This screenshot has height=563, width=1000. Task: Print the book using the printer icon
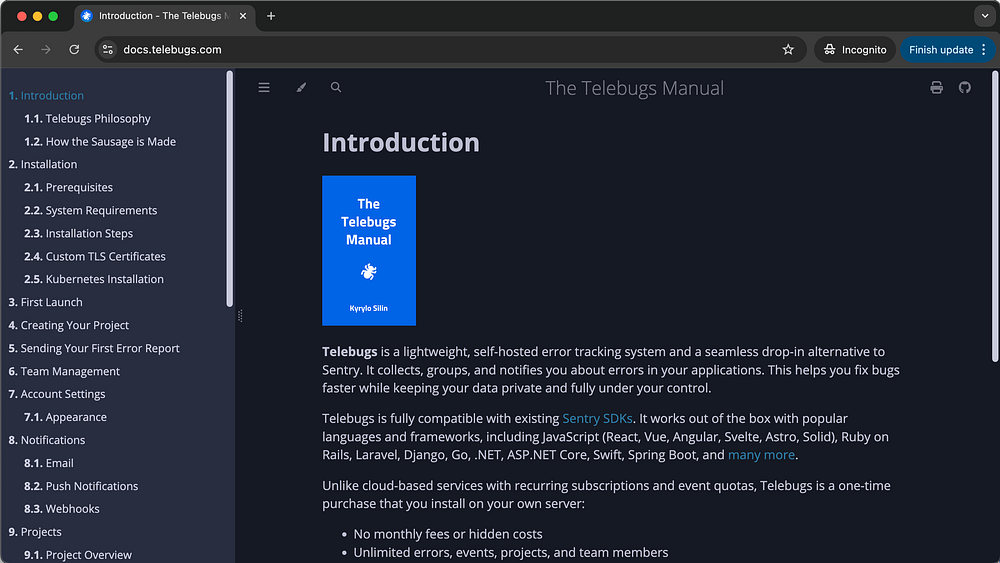click(x=936, y=87)
